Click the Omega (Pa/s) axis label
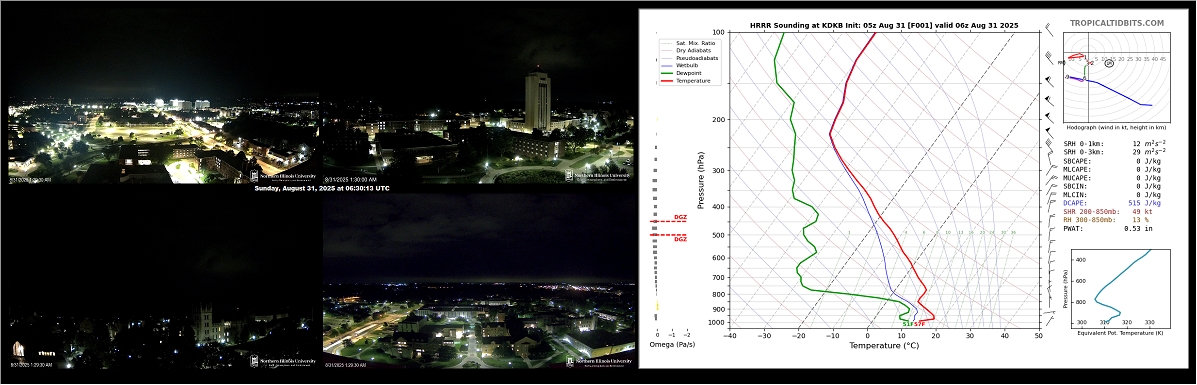This screenshot has width=1197, height=385. coord(672,345)
